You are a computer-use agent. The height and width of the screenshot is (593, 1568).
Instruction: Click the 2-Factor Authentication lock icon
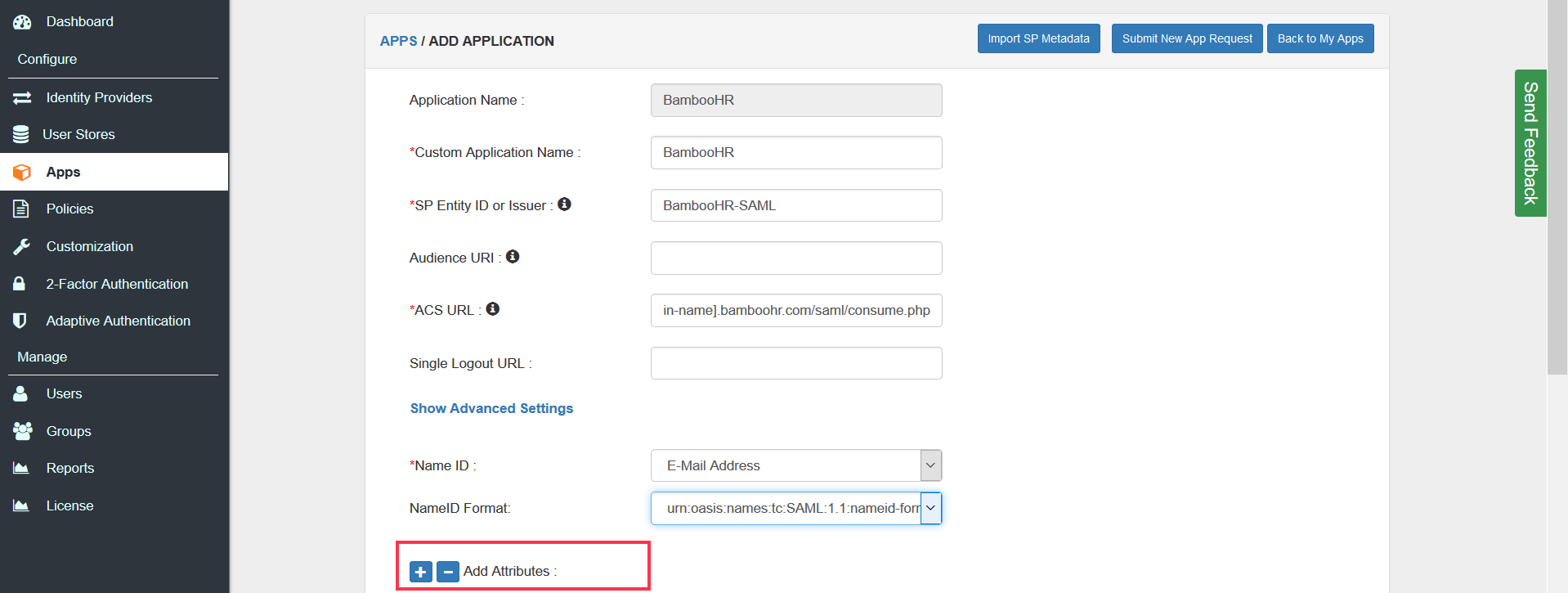(x=20, y=284)
